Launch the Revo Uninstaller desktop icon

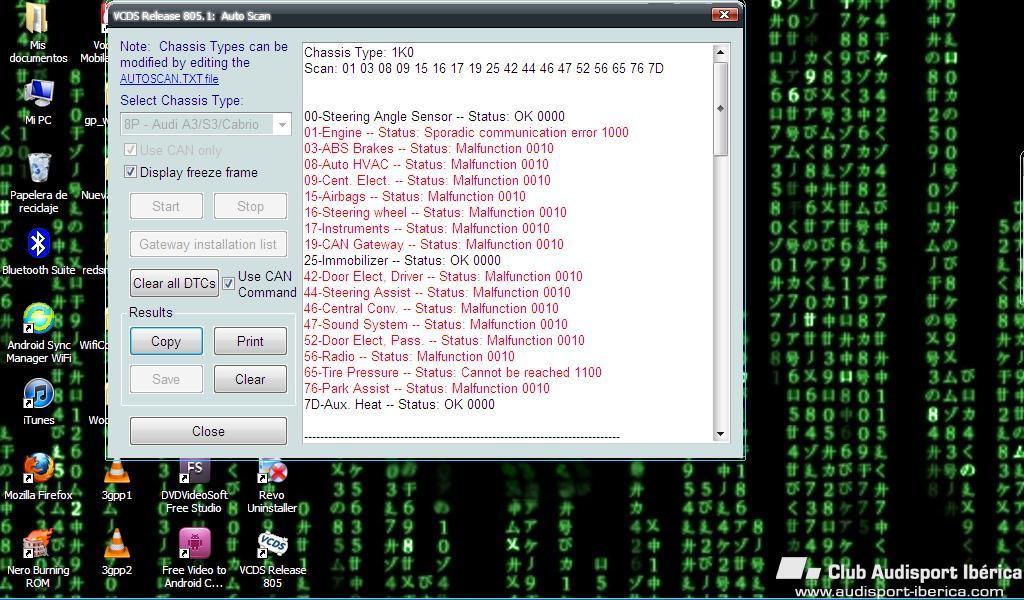tap(272, 471)
